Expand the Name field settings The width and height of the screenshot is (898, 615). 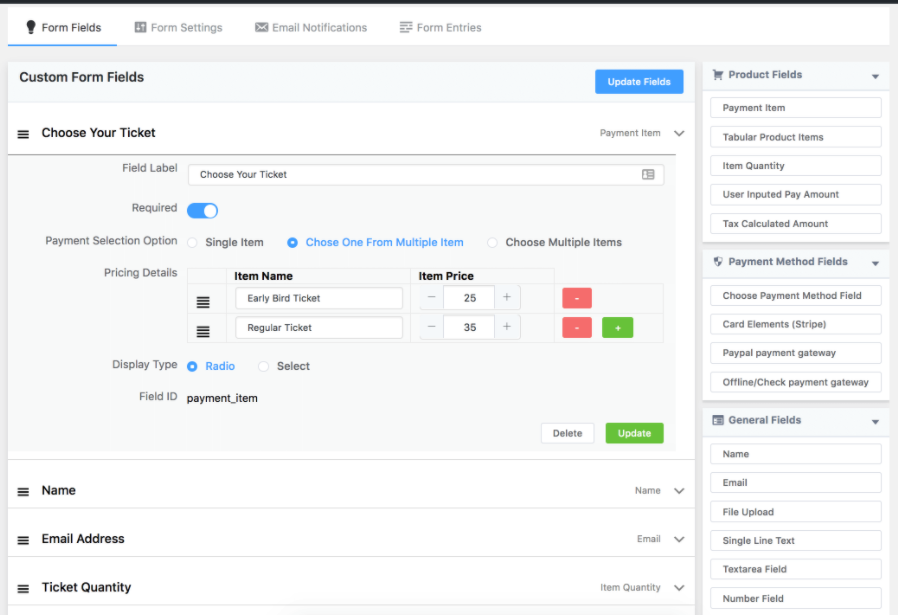coord(679,491)
